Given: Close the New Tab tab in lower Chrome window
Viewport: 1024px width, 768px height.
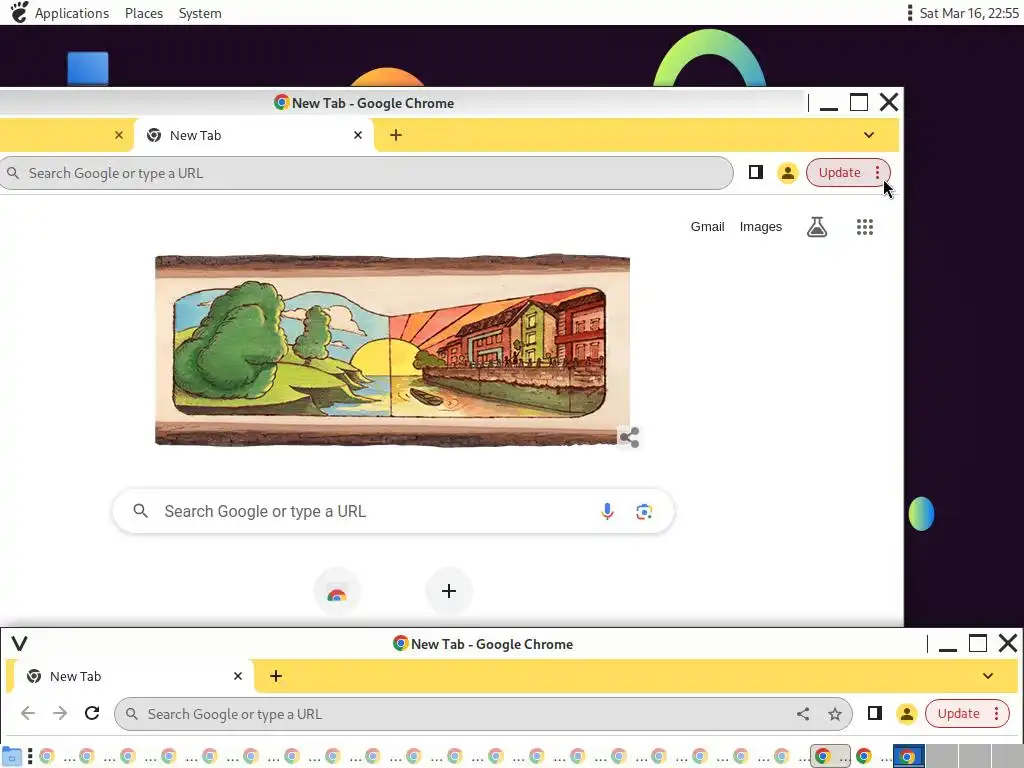Looking at the screenshot, I should tap(238, 677).
